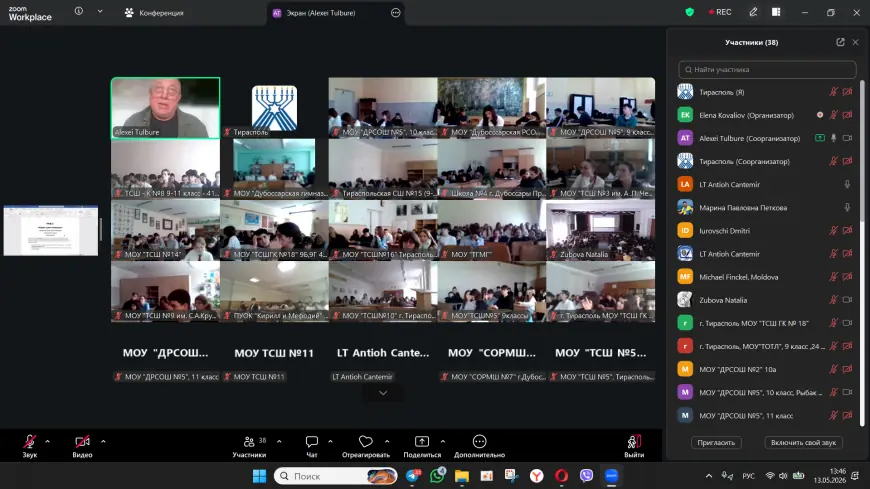Viewport: 870px width, 489px height.
Task: Expand gallery with the down chevron below the tiles
Action: pyautogui.click(x=383, y=393)
